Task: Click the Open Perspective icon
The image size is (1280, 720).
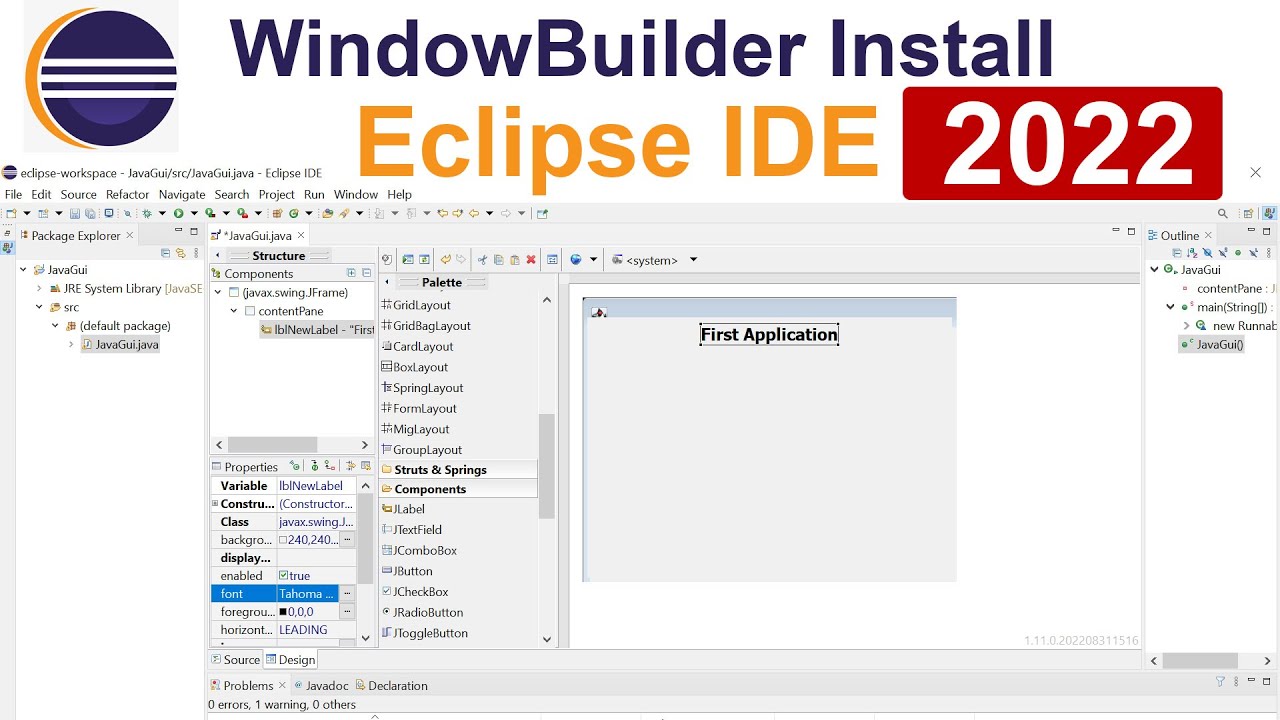Action: 1248,213
